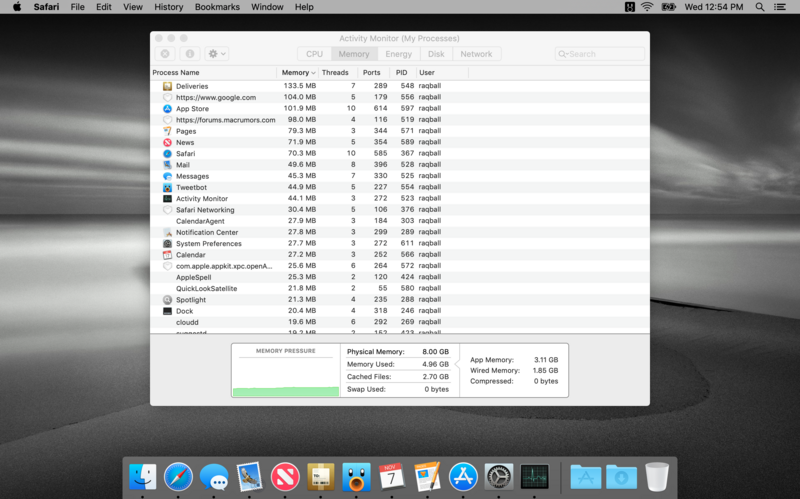Sort by the Ports column header

coord(371,72)
